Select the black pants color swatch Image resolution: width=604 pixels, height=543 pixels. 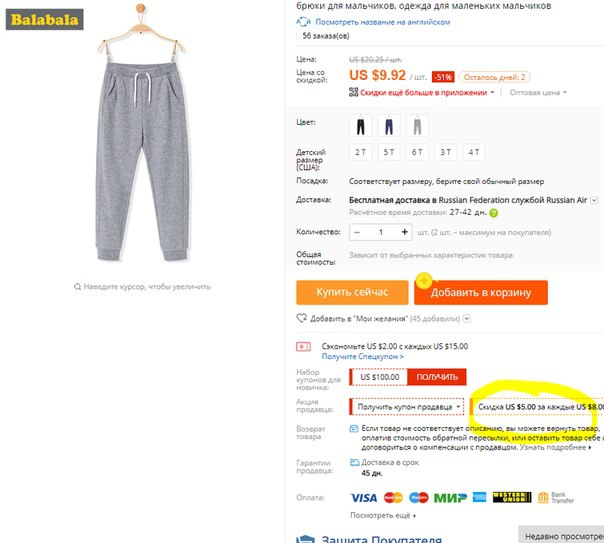click(x=361, y=126)
